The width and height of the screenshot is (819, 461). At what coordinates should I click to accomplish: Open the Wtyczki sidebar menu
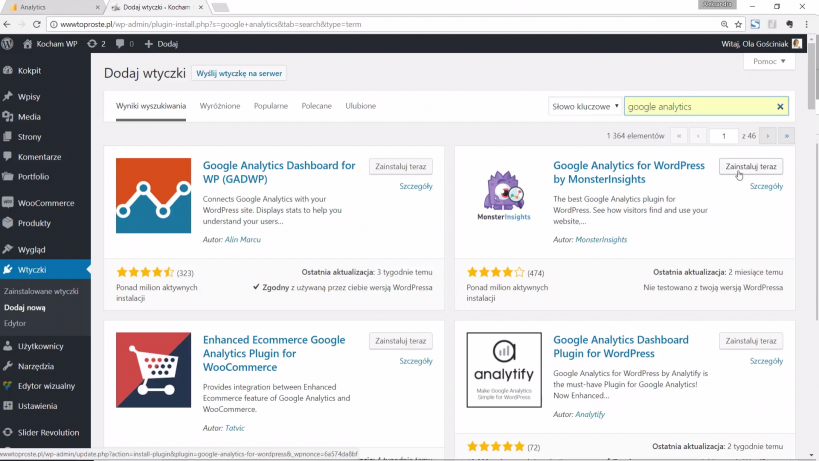(45, 269)
